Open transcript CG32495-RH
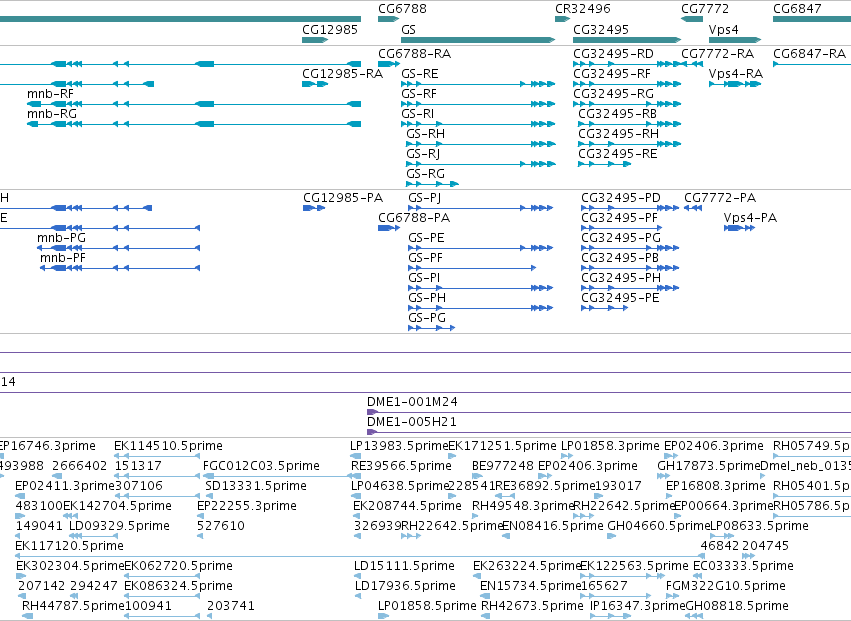This screenshot has height=621, width=851. [630, 144]
